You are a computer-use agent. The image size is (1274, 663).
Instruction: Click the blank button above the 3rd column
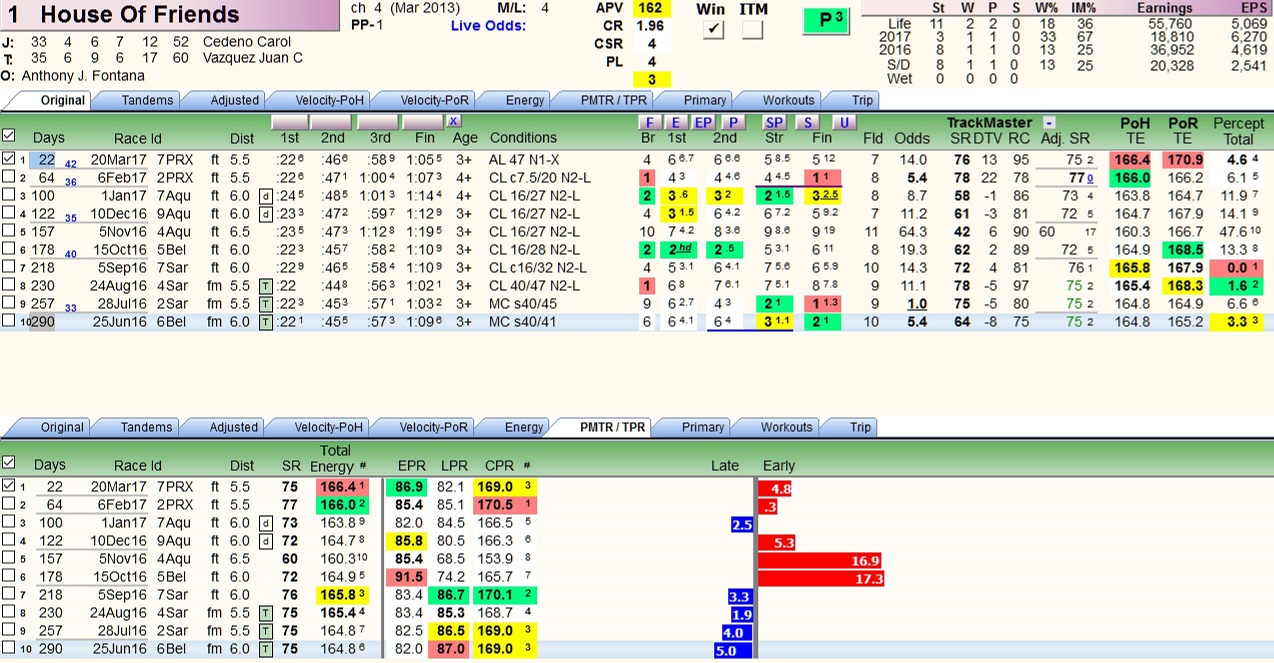click(377, 121)
